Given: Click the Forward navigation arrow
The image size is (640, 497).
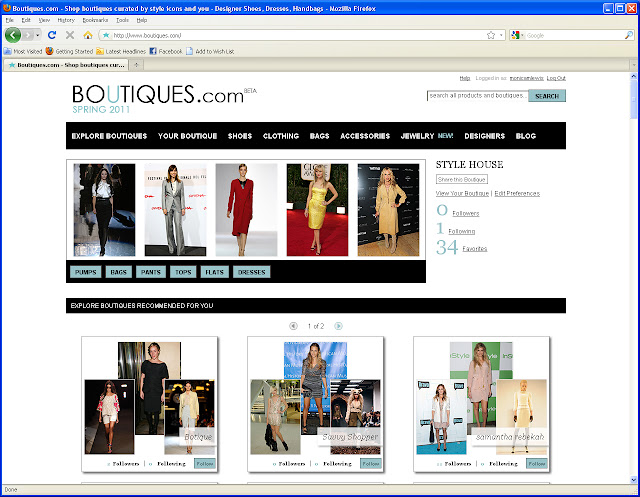Looking at the screenshot, I should (x=28, y=35).
